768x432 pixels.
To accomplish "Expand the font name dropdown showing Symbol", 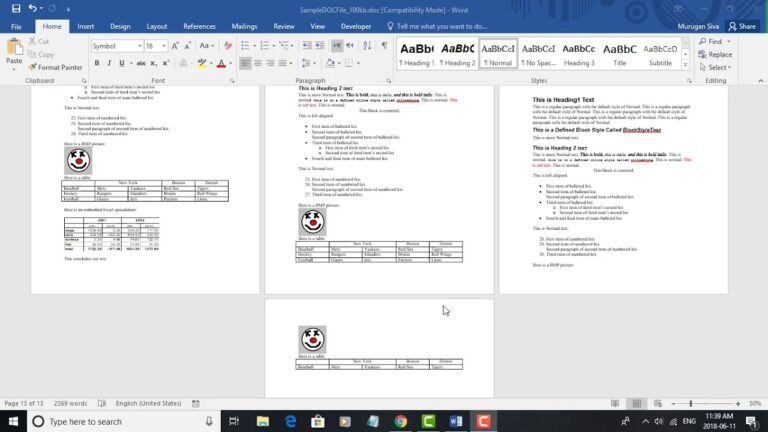I will click(x=140, y=46).
